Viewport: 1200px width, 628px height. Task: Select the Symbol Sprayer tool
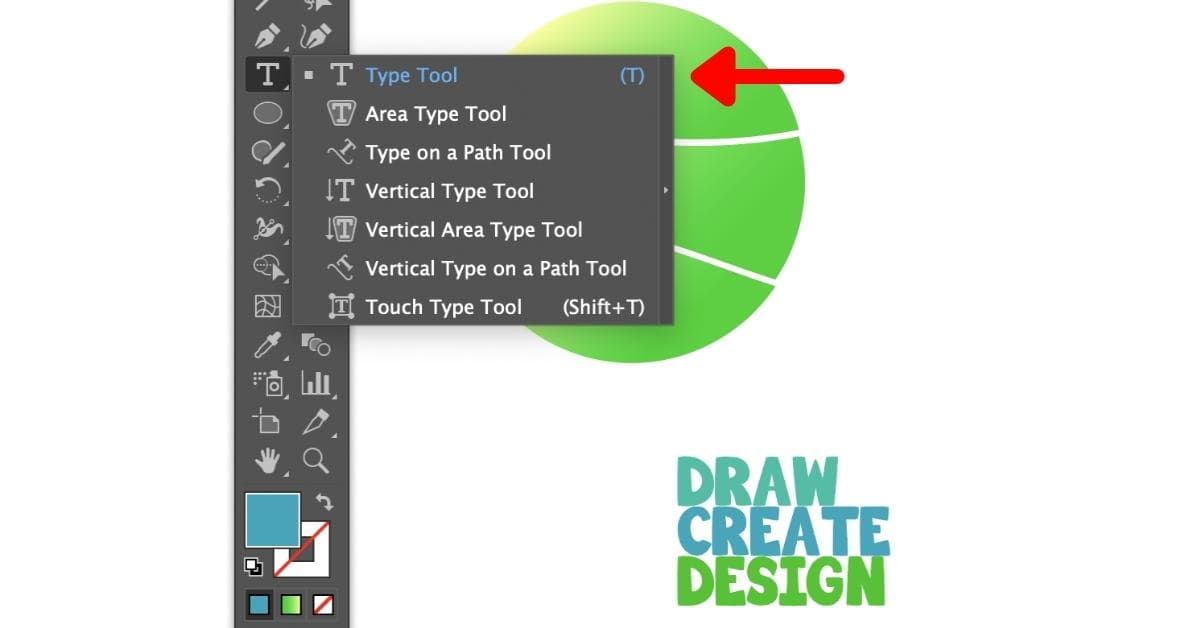267,384
